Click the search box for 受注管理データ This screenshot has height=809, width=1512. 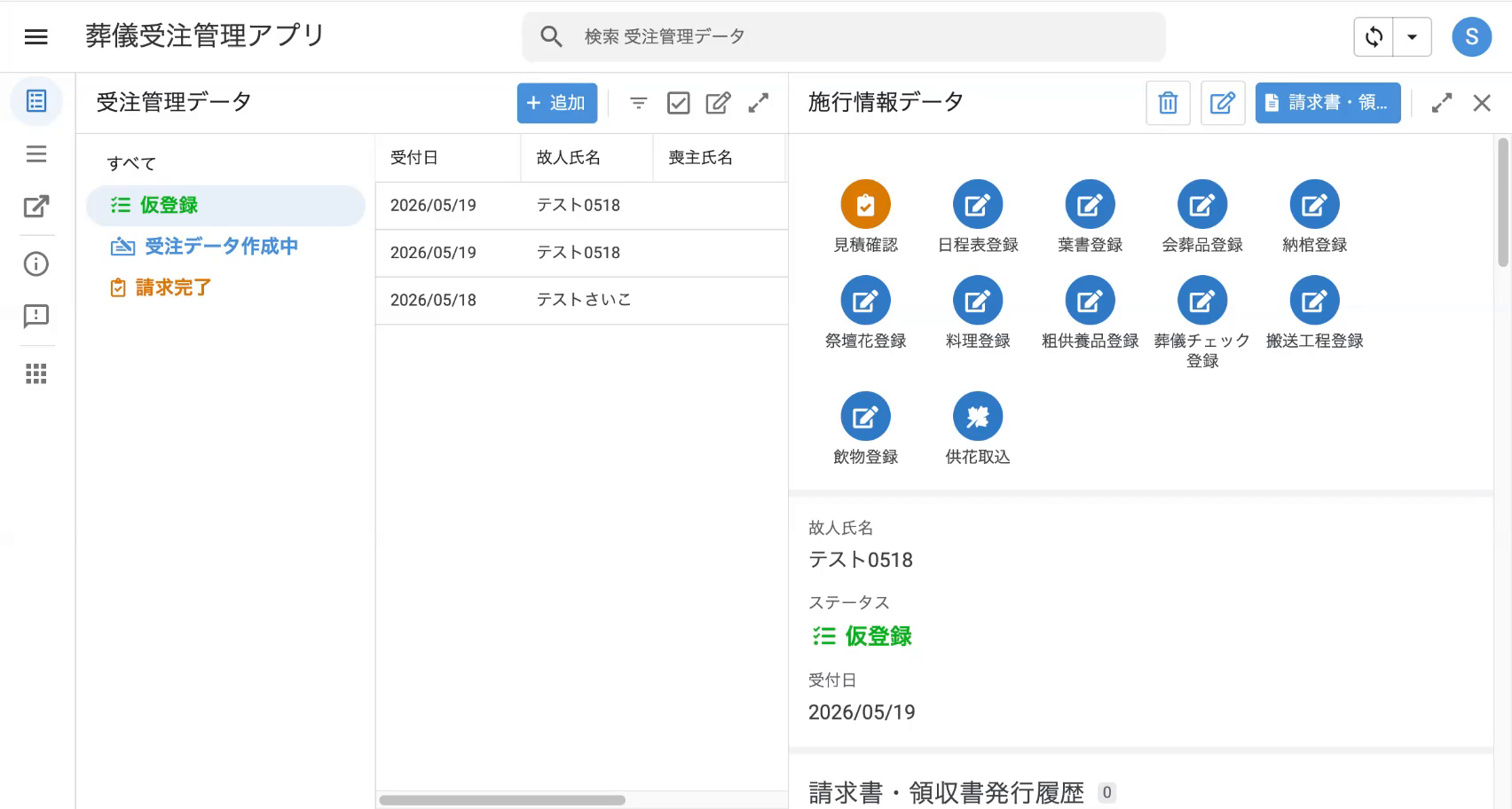(843, 36)
